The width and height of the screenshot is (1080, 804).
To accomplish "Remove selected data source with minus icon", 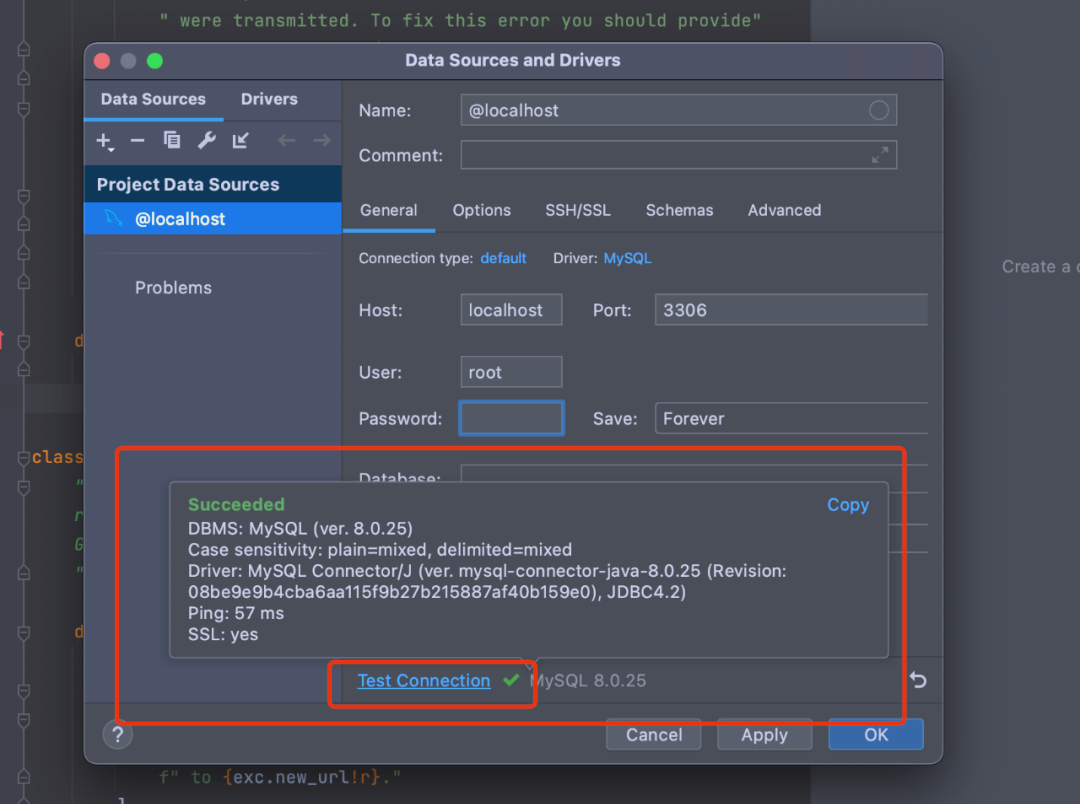I will click(x=138, y=141).
